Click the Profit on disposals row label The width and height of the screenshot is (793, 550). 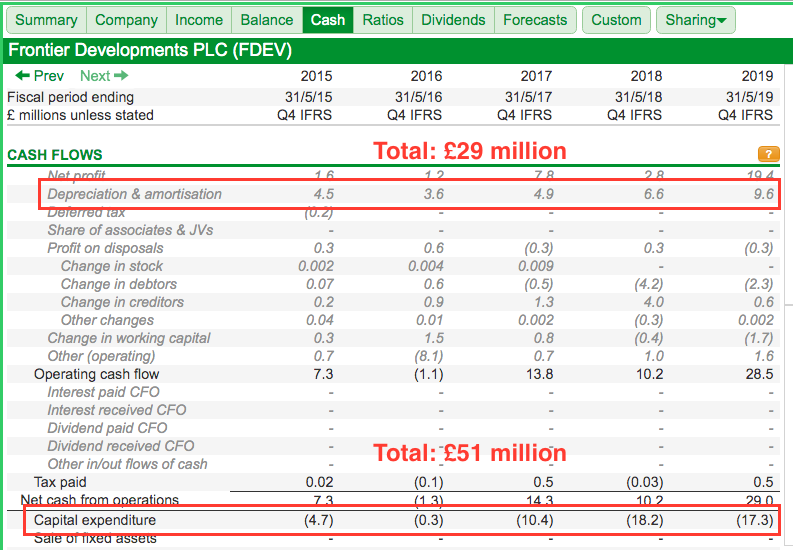[x=105, y=248]
